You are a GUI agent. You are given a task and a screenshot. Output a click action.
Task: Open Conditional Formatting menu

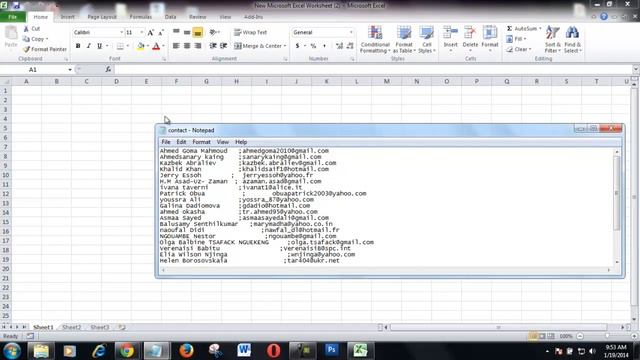375,39
